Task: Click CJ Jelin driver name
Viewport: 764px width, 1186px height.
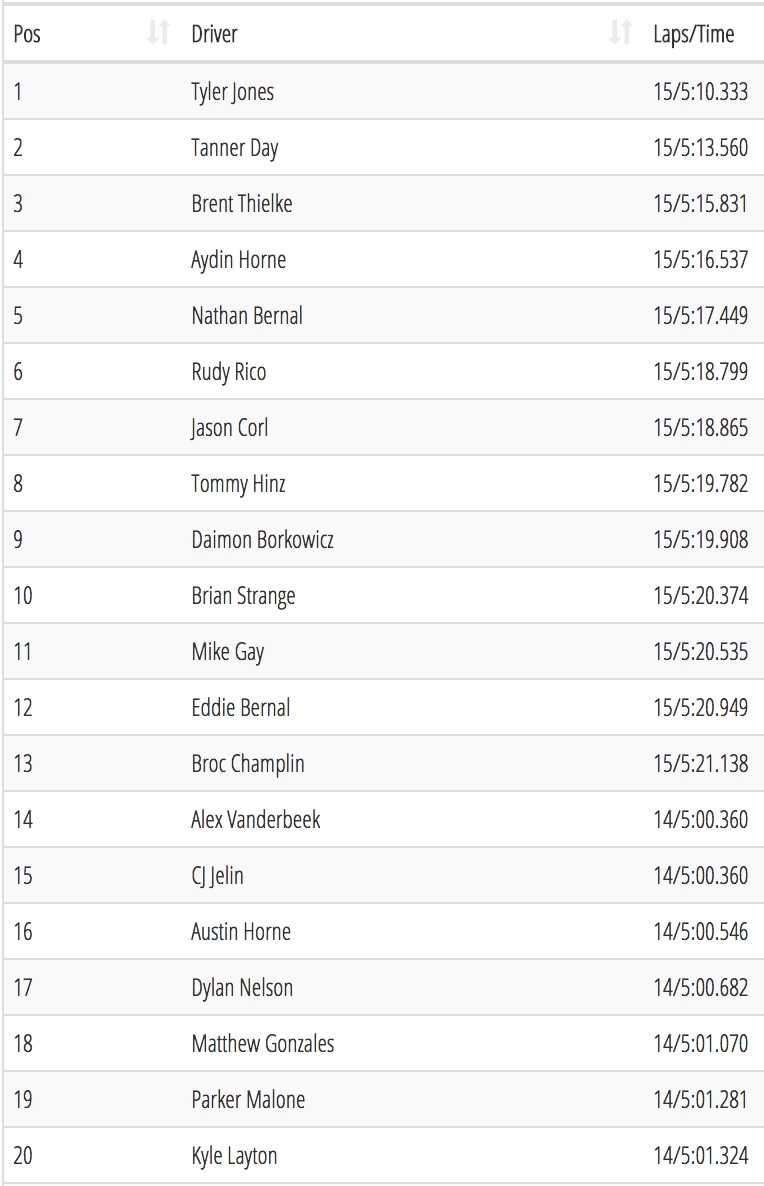Action: (217, 876)
